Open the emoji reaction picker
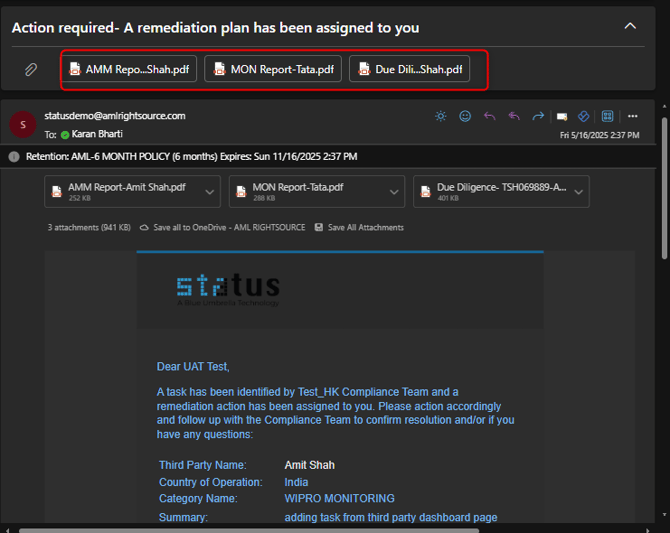The width and height of the screenshot is (670, 533). coord(465,116)
